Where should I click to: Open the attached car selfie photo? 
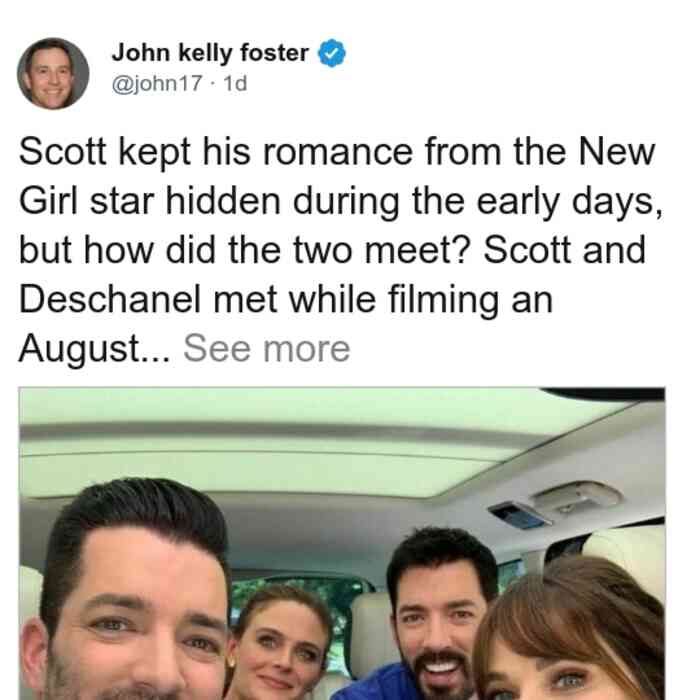tap(342, 543)
